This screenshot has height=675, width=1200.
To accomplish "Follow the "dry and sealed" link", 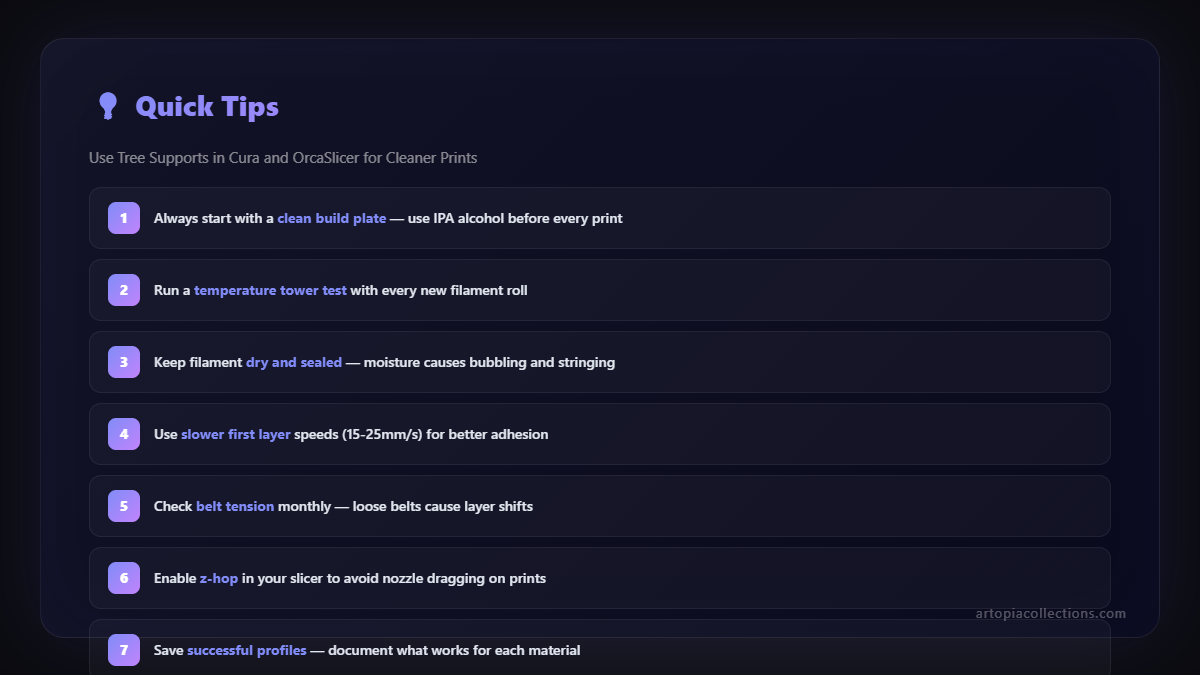I will (294, 362).
